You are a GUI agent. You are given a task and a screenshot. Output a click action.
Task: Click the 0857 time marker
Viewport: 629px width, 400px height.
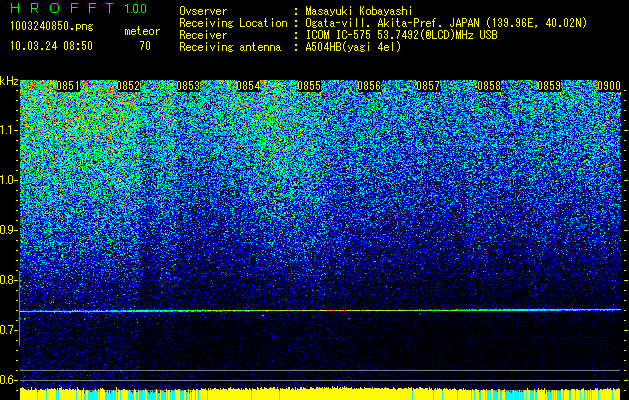pyautogui.click(x=428, y=86)
